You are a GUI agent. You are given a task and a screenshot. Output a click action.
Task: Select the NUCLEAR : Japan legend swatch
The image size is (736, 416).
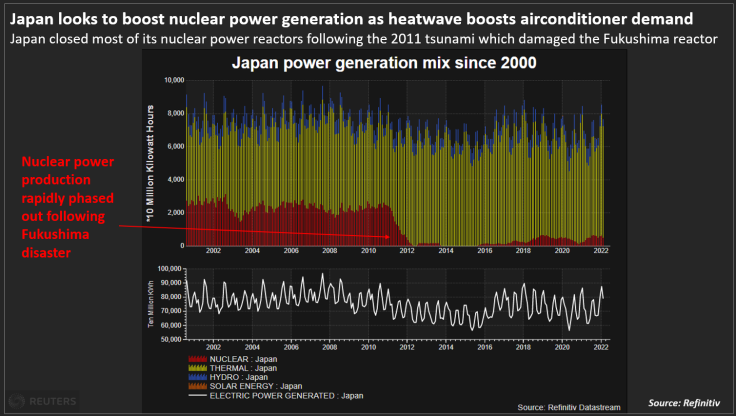point(198,359)
